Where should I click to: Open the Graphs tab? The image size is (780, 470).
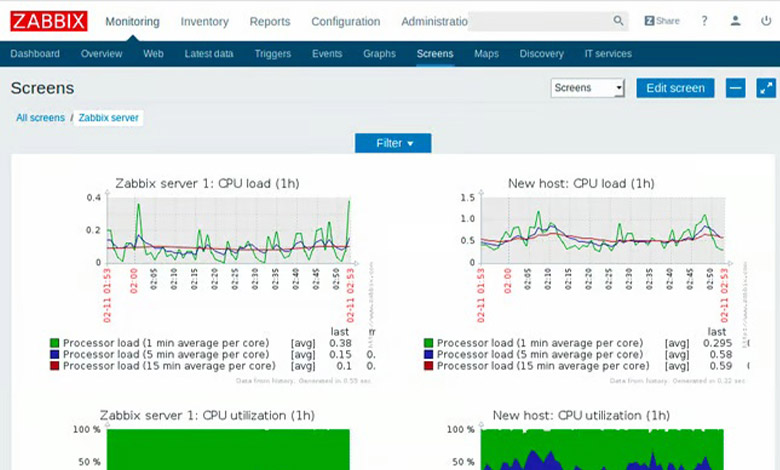click(379, 54)
